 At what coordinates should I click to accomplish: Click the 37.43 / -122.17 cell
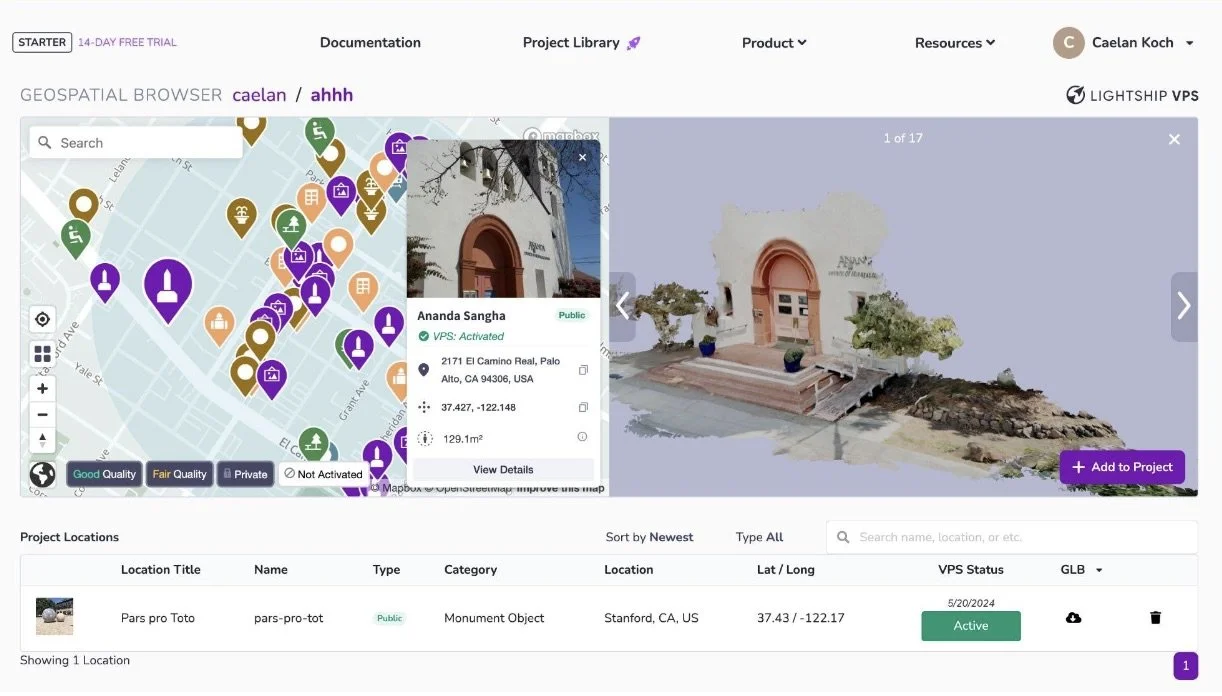click(x=801, y=618)
